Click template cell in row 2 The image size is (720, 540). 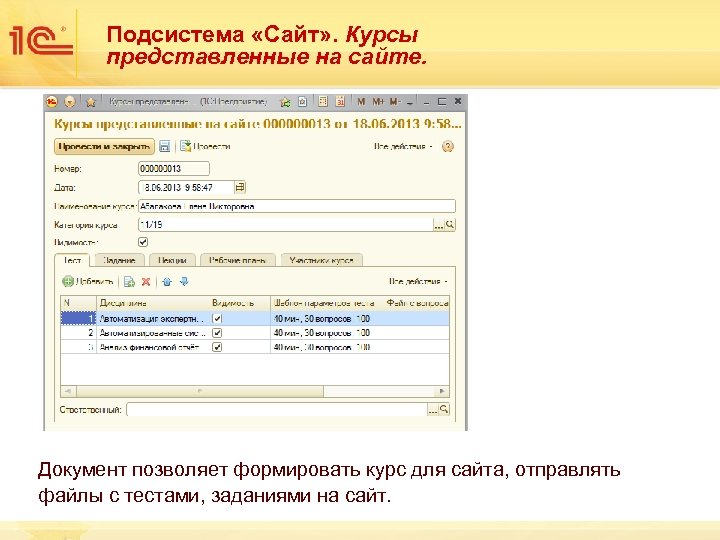(x=327, y=333)
